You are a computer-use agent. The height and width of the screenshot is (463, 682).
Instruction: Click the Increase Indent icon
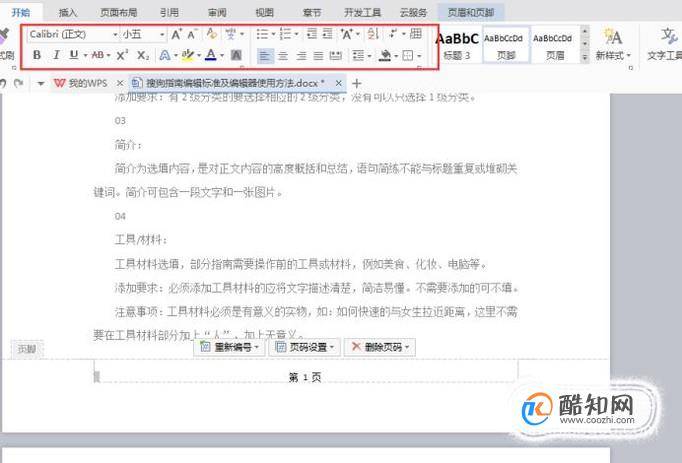328,34
